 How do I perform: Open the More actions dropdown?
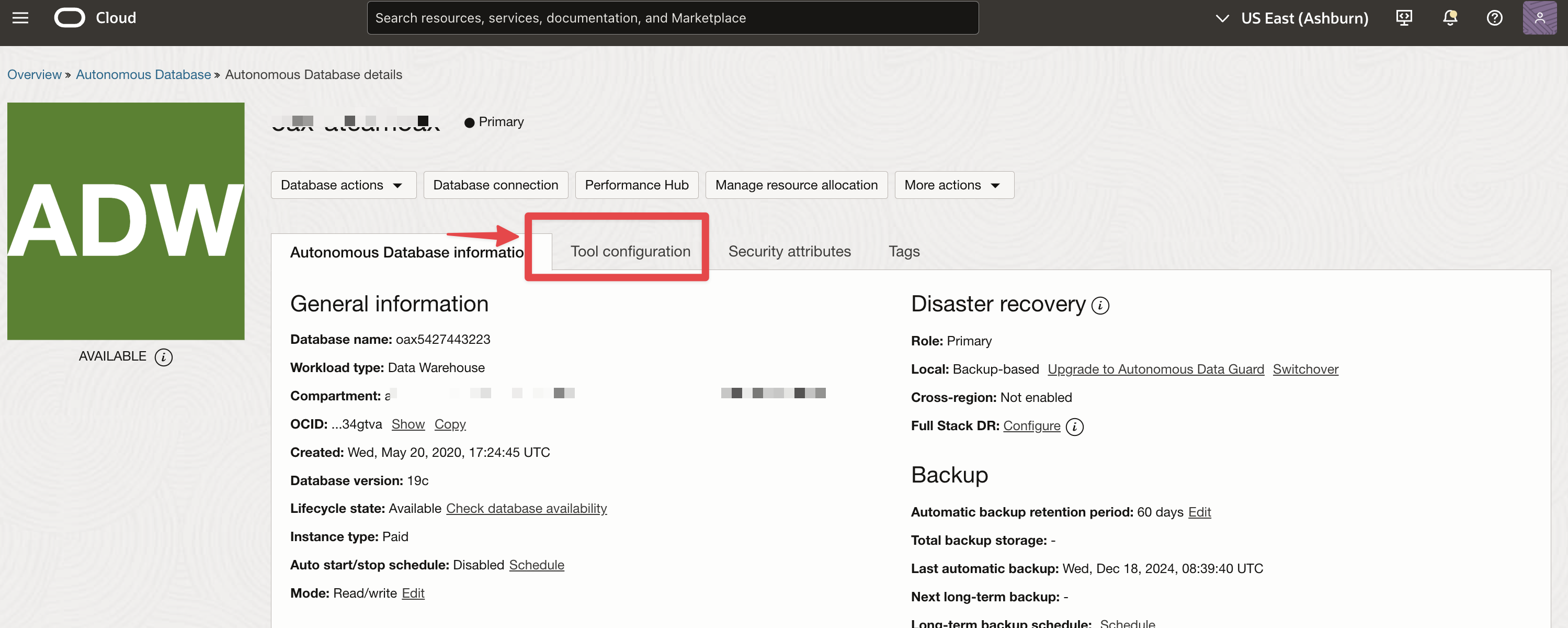coord(954,185)
